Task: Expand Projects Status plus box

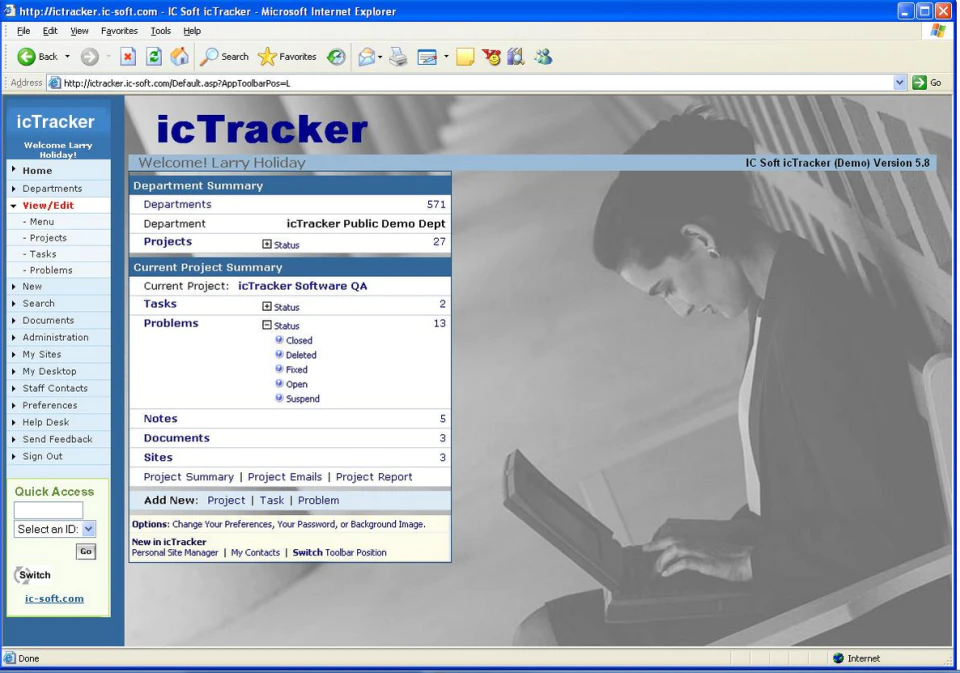Action: (267, 244)
